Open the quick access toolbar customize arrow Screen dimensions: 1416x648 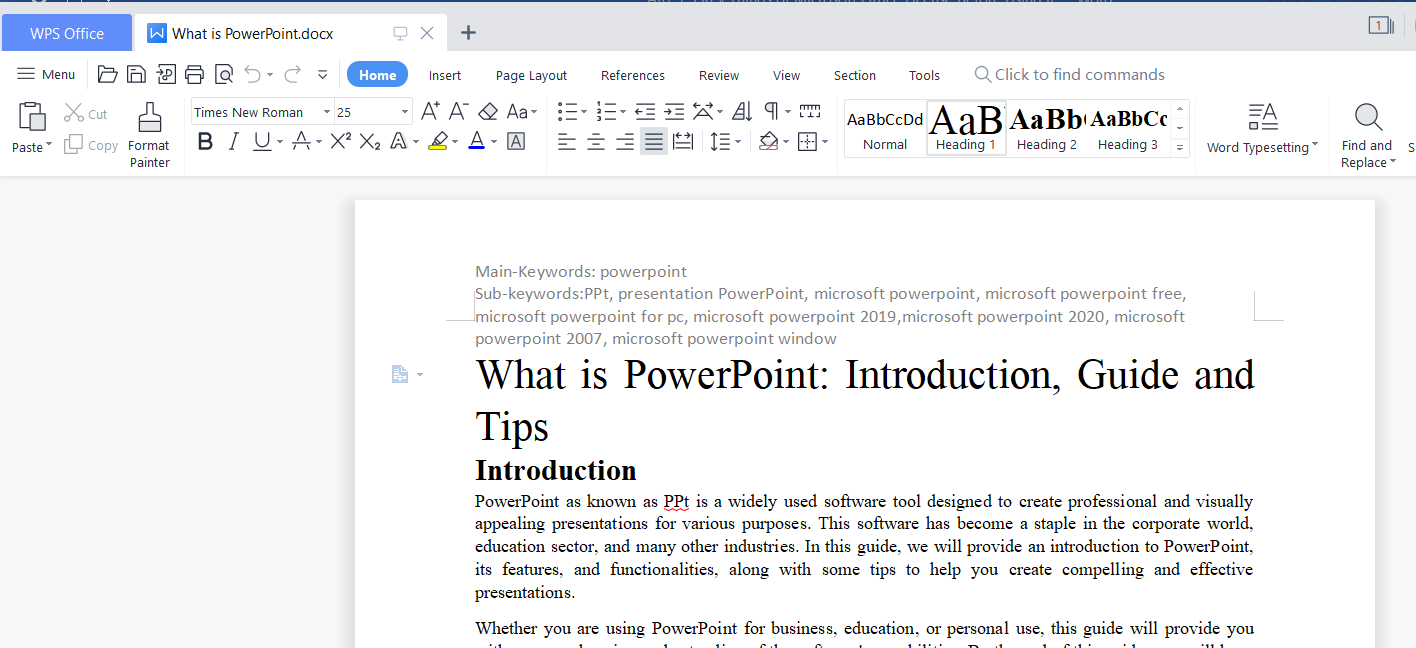coord(322,74)
